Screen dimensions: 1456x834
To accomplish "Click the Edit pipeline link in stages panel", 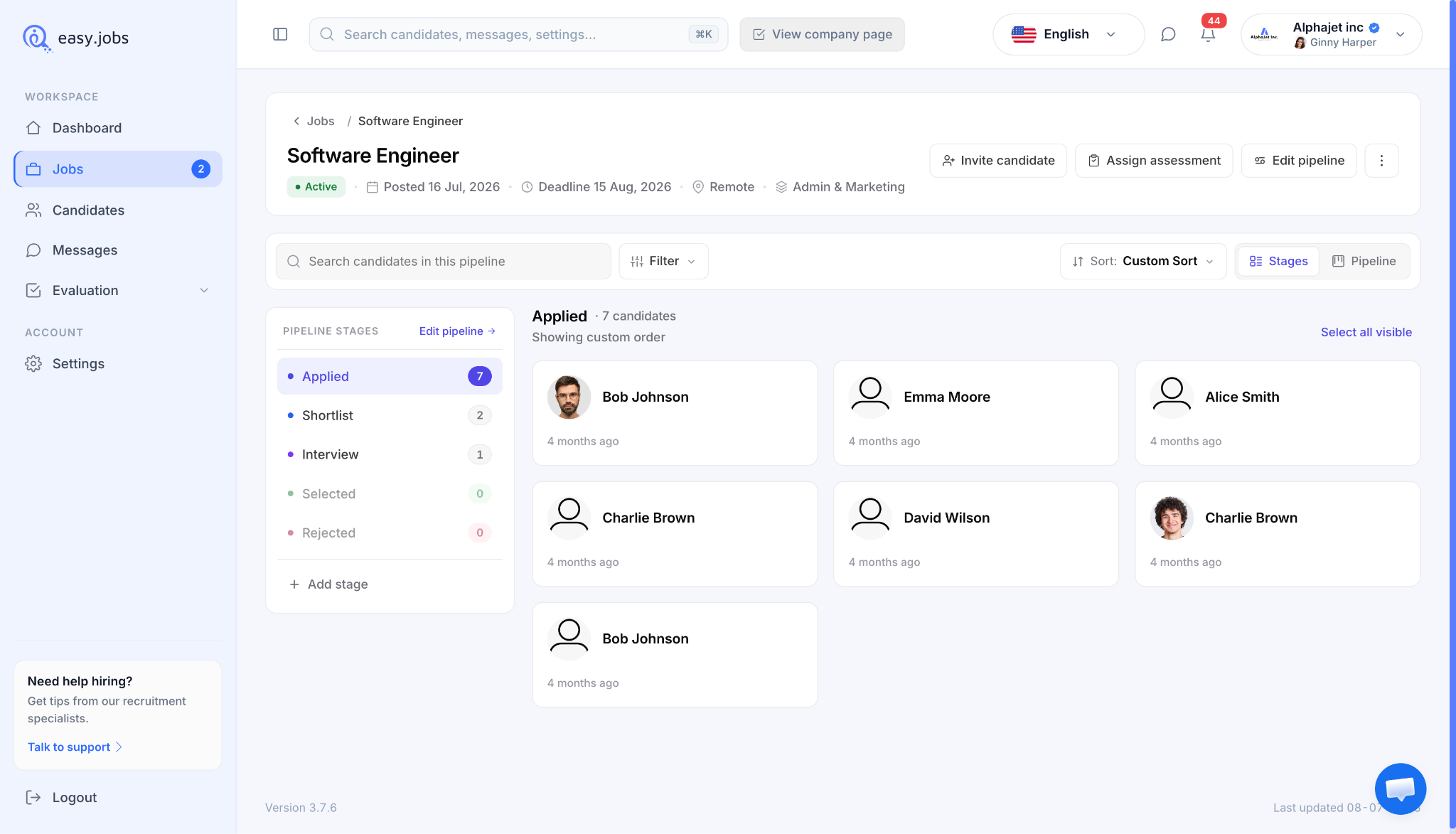I will [x=457, y=331].
